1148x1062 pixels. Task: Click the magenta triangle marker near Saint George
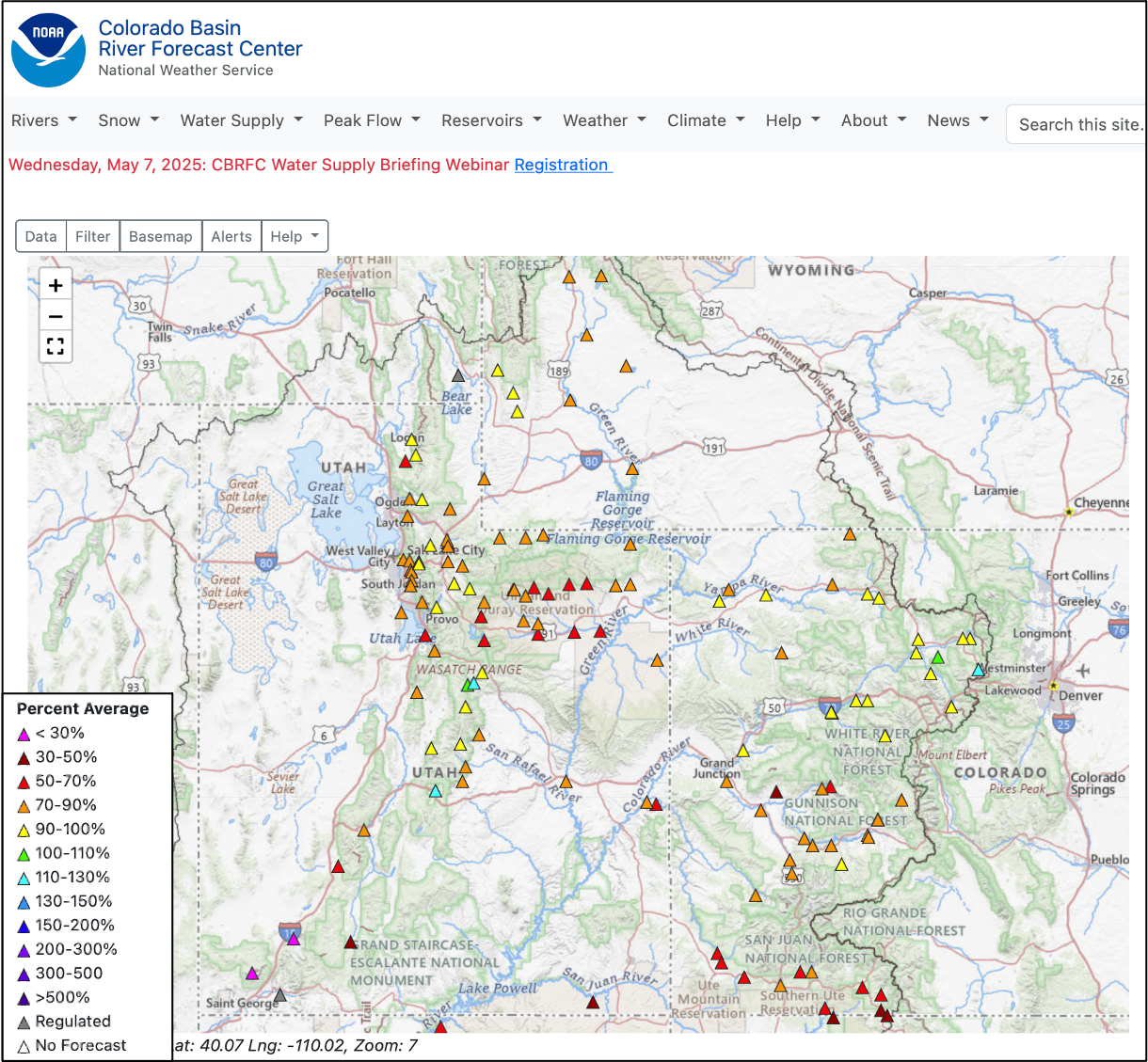tap(252, 974)
